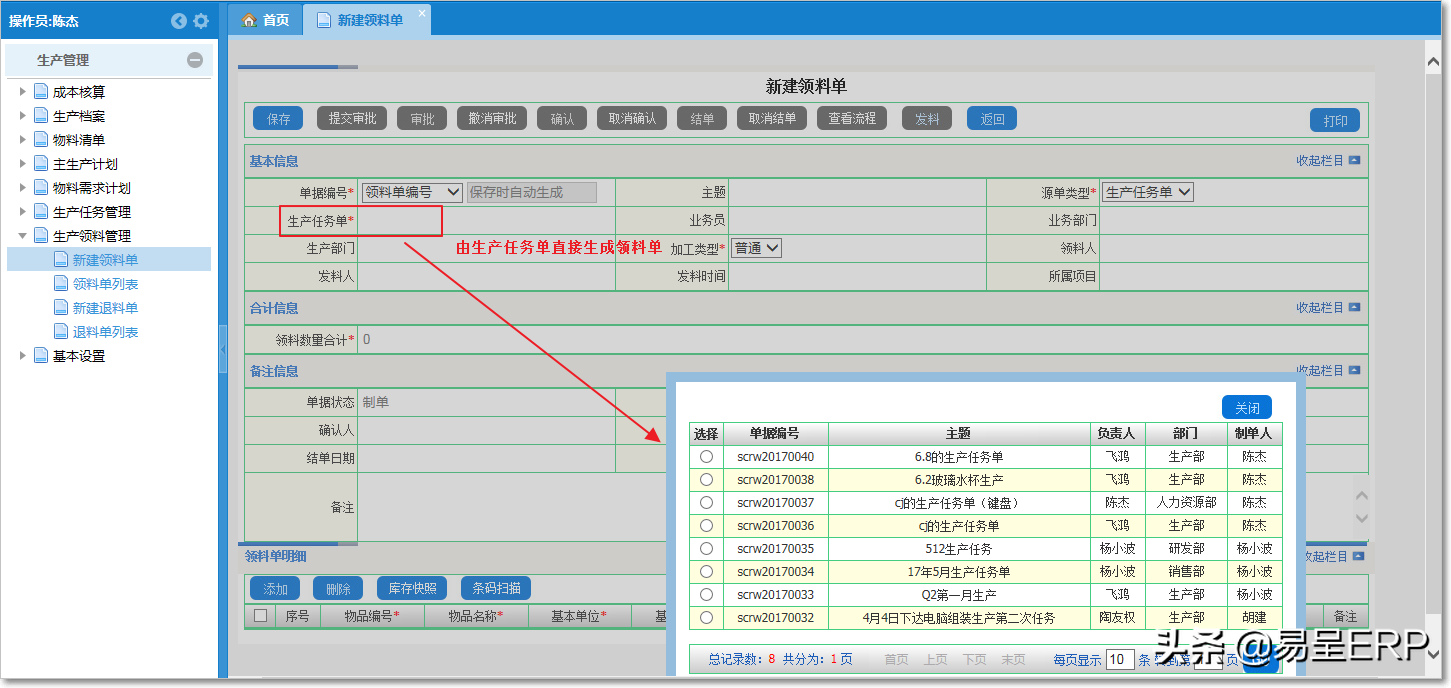The height and width of the screenshot is (688, 1451).
Task: Open 领料单列表 in the sidebar
Action: click(x=105, y=284)
